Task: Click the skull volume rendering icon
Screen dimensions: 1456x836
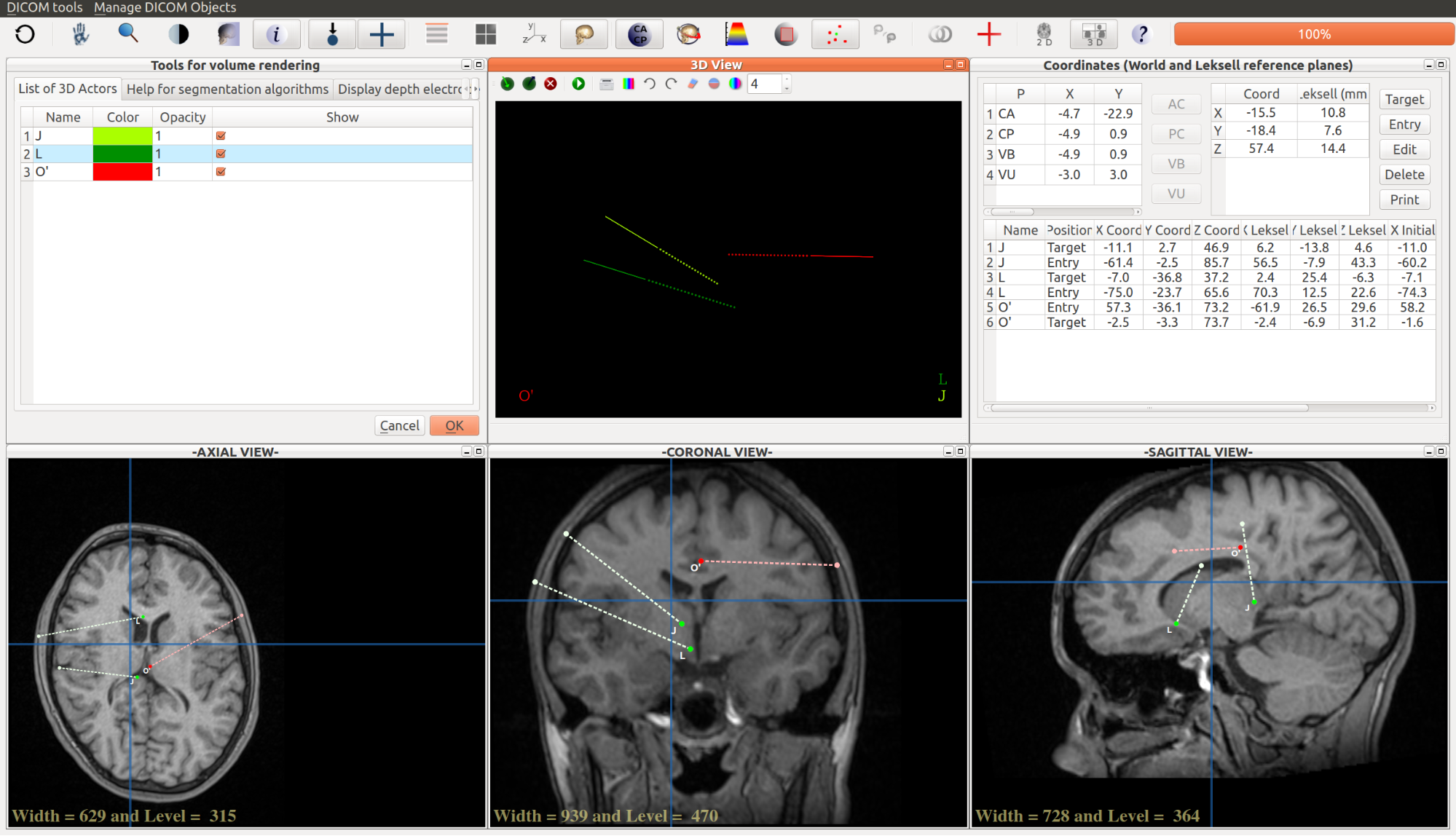Action: [x=228, y=34]
